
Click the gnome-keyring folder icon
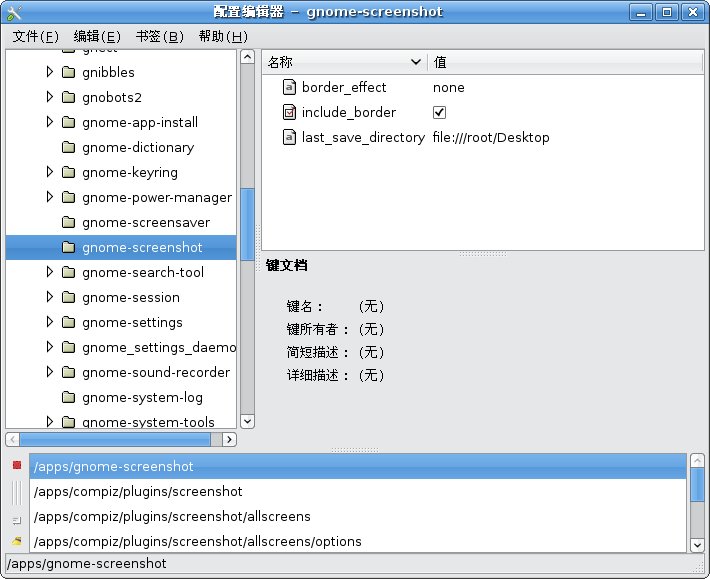68,172
